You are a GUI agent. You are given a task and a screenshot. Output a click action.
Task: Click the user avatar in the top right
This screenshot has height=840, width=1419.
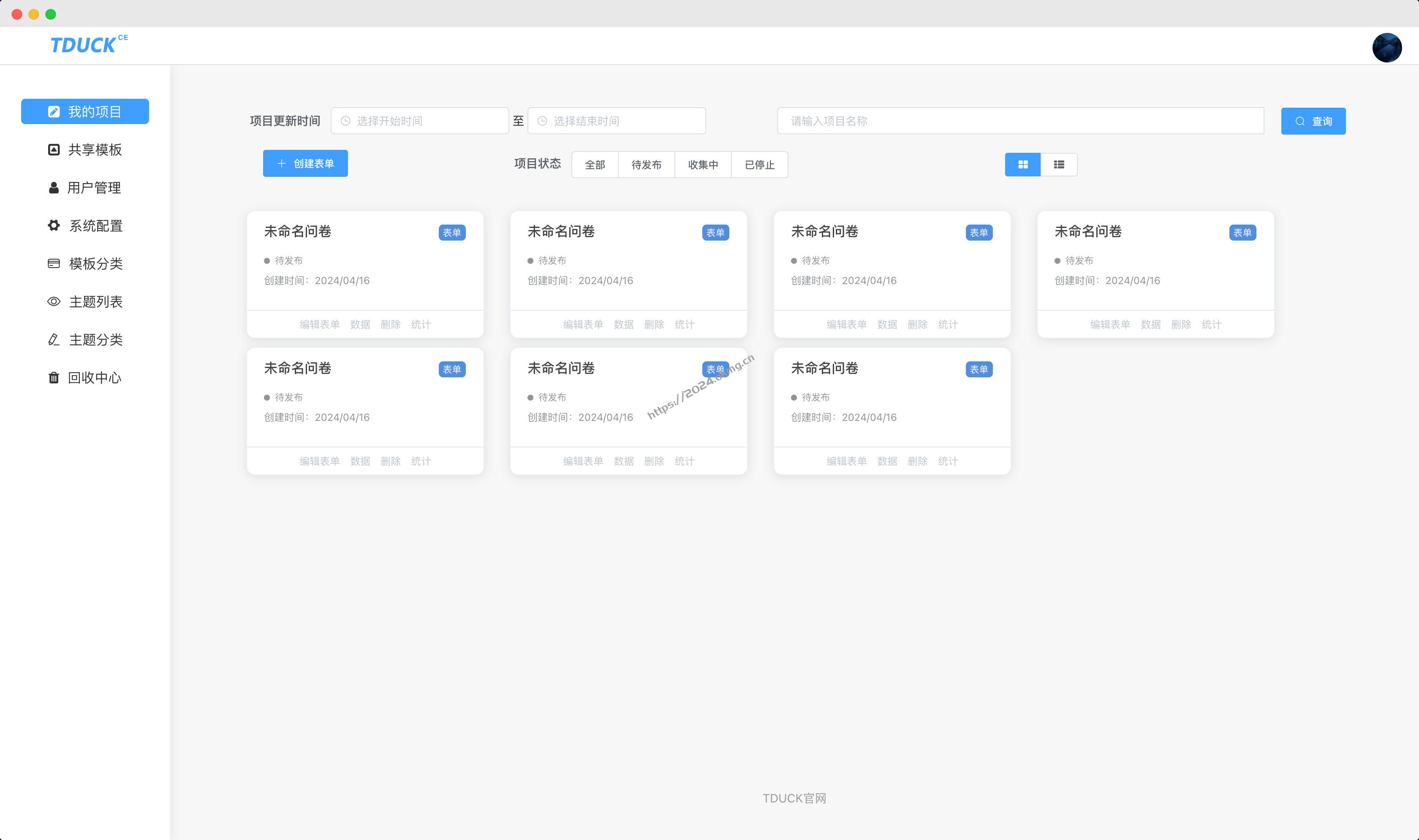(x=1387, y=47)
